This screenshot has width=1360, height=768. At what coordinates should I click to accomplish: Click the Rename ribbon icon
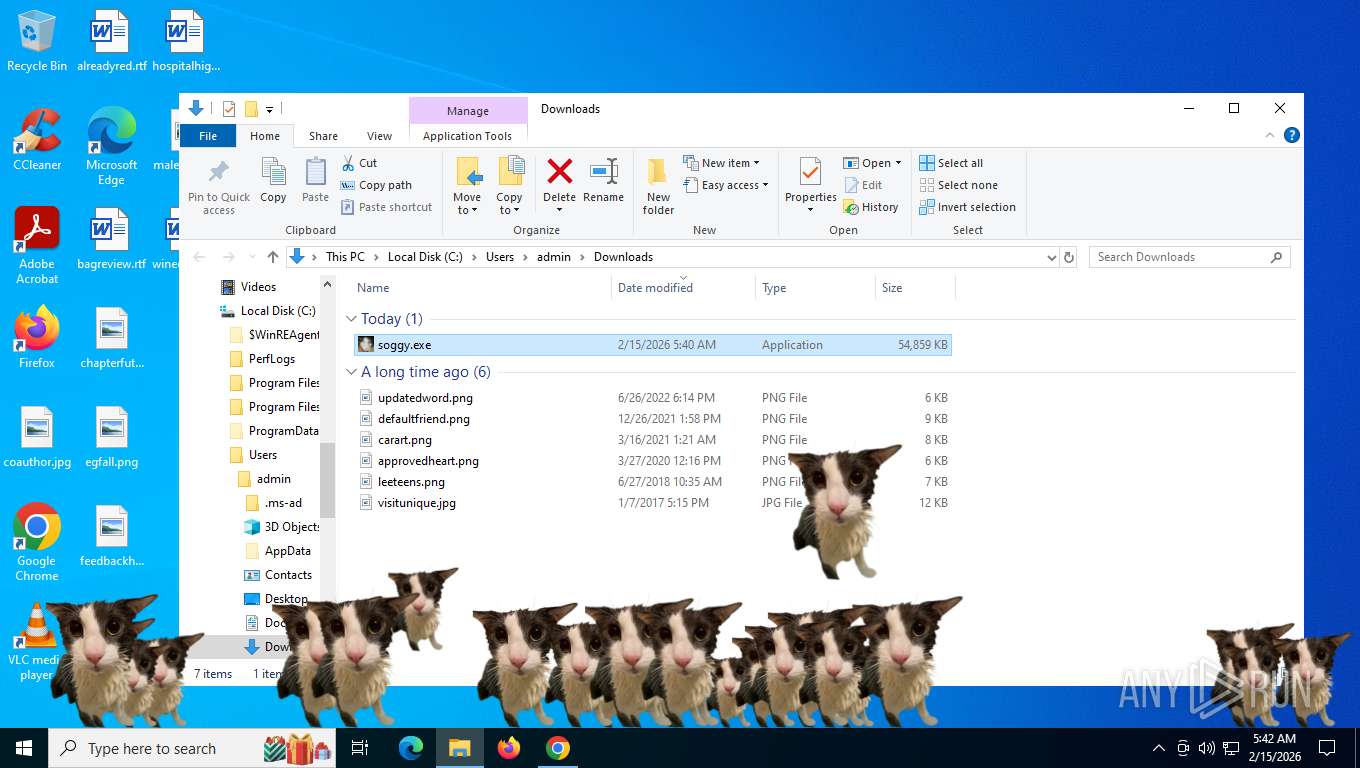click(x=604, y=180)
